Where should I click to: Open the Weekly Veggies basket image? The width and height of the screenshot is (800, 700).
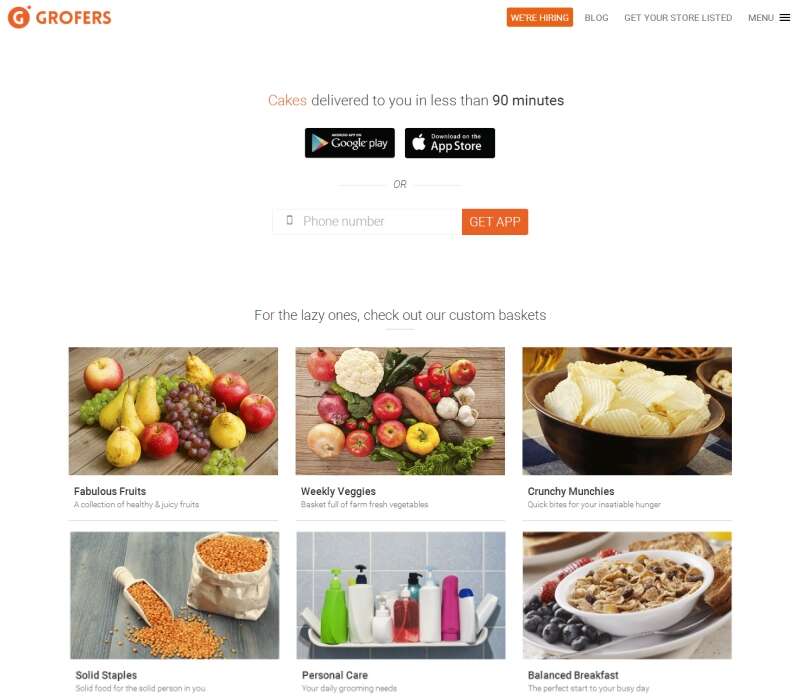tap(401, 411)
